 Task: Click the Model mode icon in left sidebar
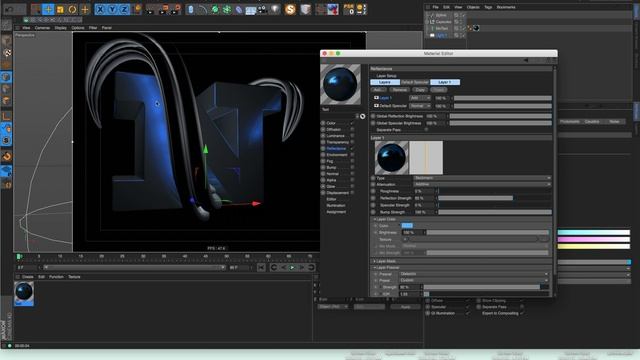[x=7, y=40]
